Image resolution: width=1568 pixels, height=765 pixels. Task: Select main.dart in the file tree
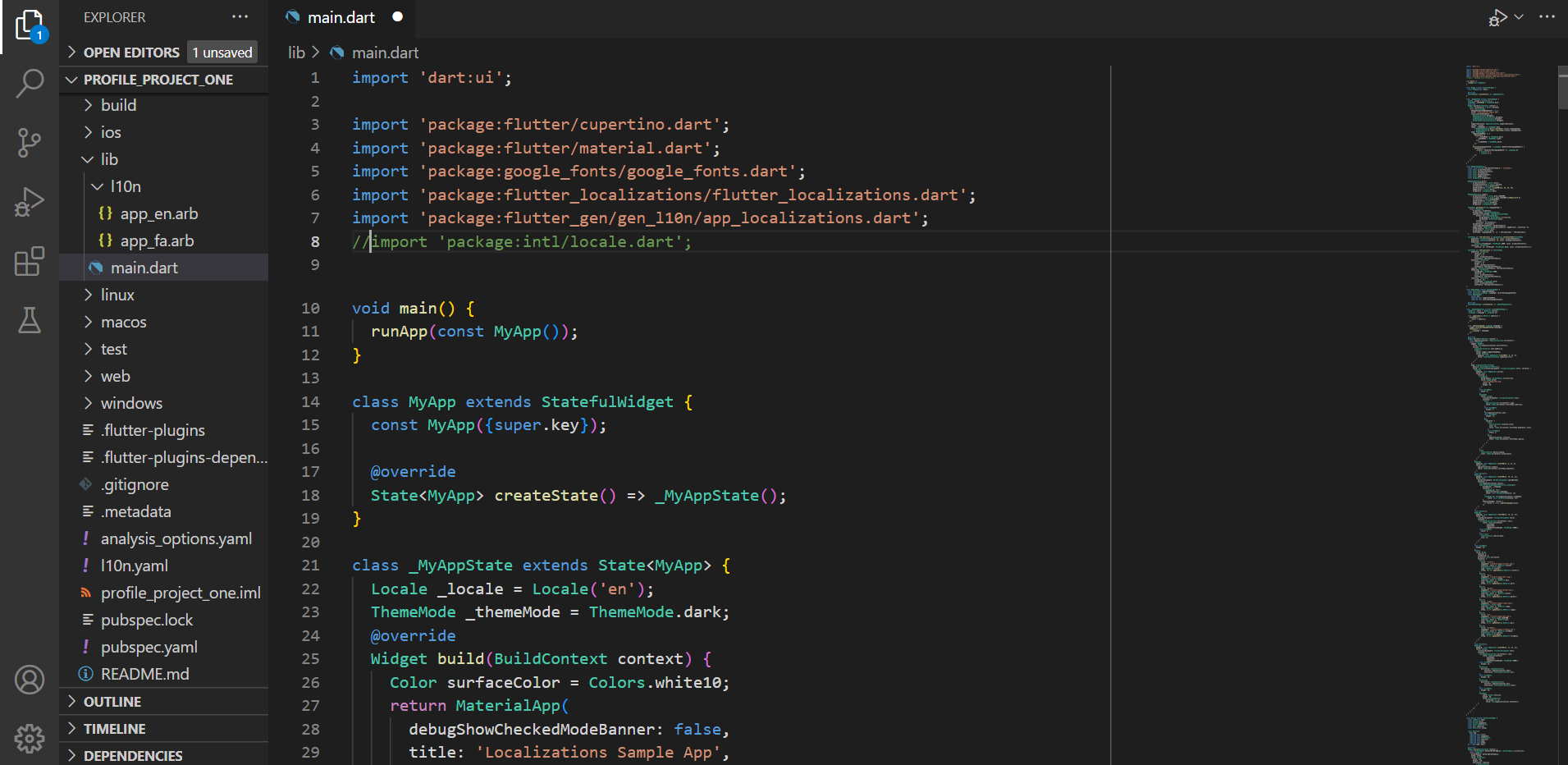tap(163, 268)
